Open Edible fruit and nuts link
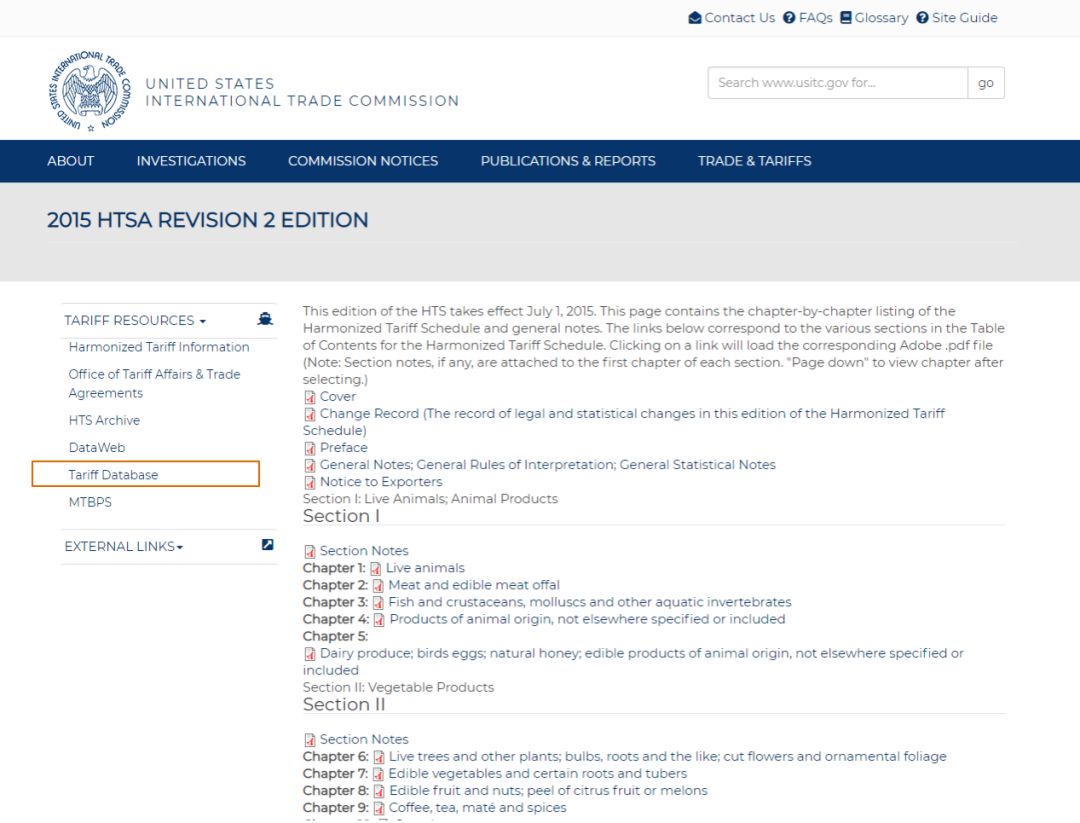The image size is (1080, 823). 548,791
